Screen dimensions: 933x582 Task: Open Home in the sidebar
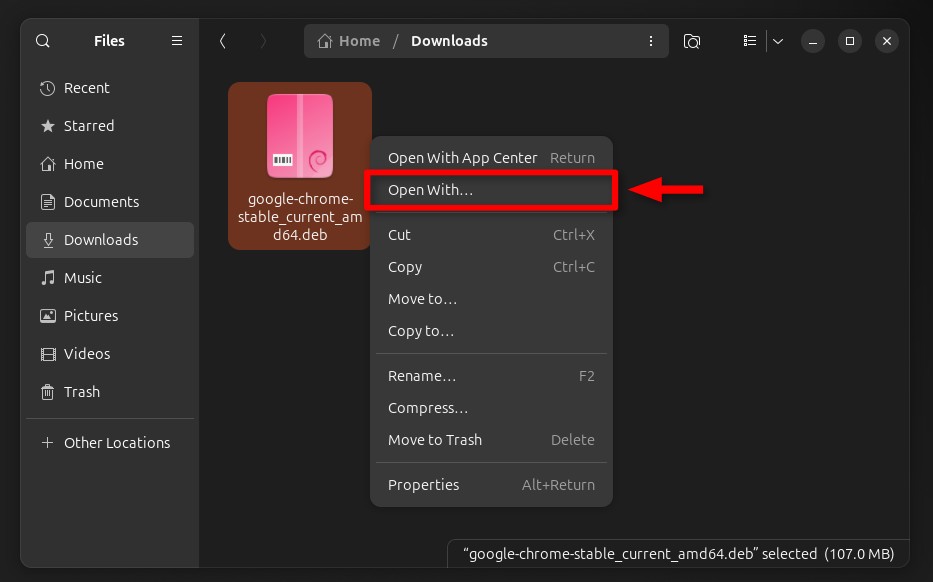click(x=110, y=164)
